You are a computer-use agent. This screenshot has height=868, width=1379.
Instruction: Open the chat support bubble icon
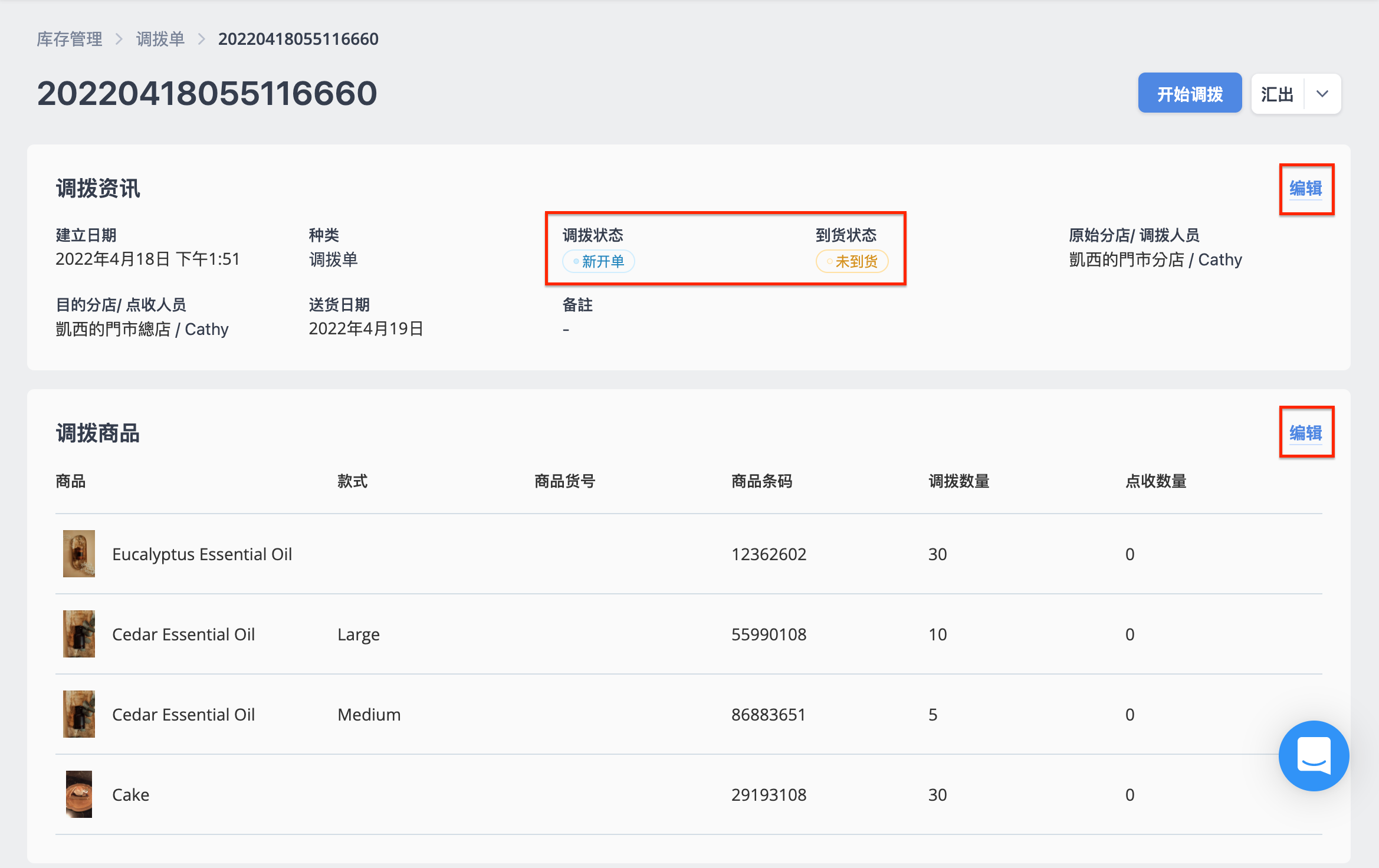click(x=1314, y=755)
